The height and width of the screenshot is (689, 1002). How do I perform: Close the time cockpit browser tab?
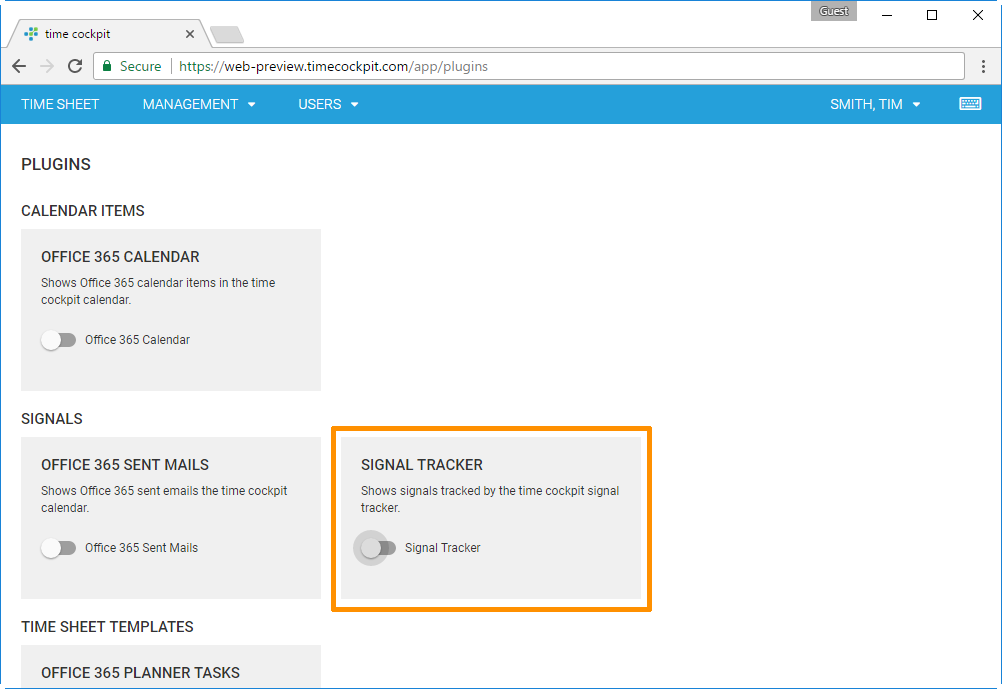190,34
